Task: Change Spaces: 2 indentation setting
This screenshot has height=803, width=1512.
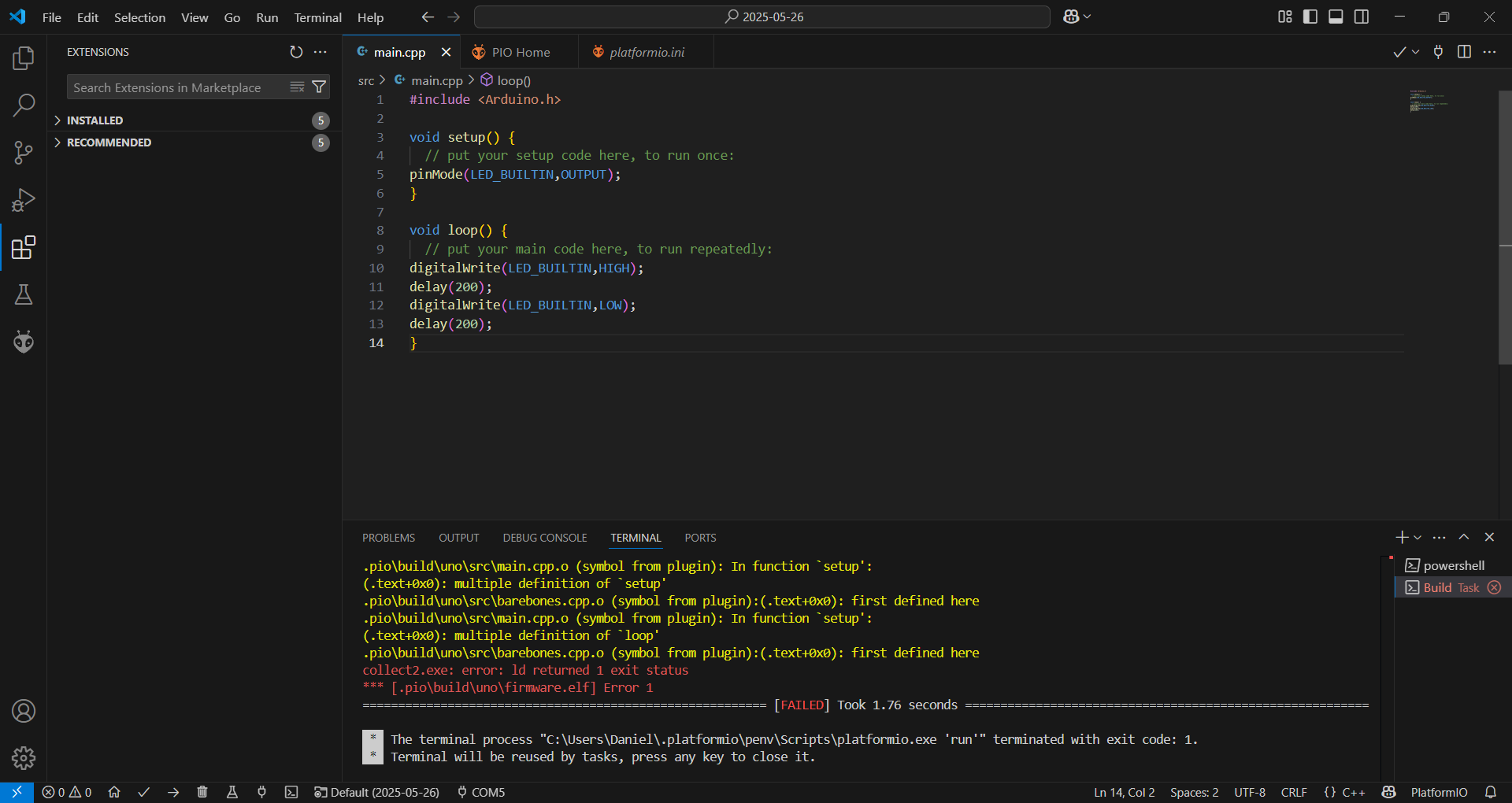Action: click(x=1194, y=792)
